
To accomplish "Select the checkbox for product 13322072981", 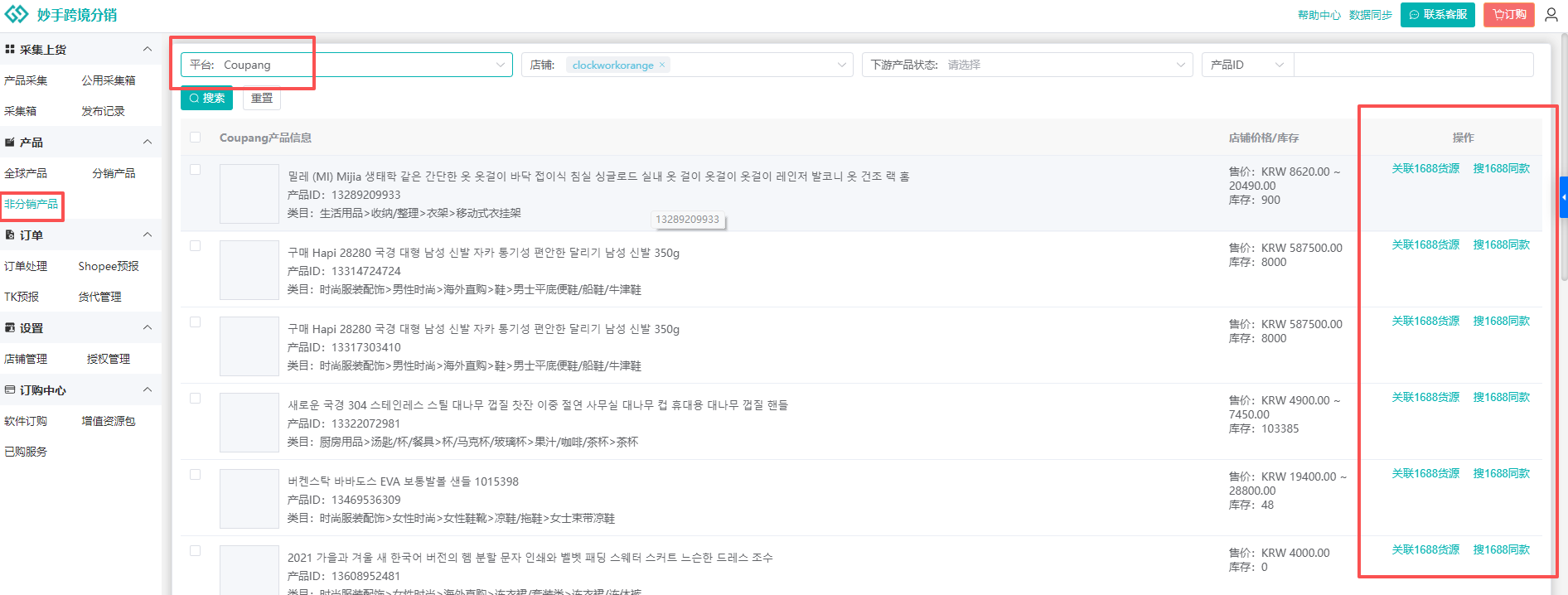I will coord(196,399).
